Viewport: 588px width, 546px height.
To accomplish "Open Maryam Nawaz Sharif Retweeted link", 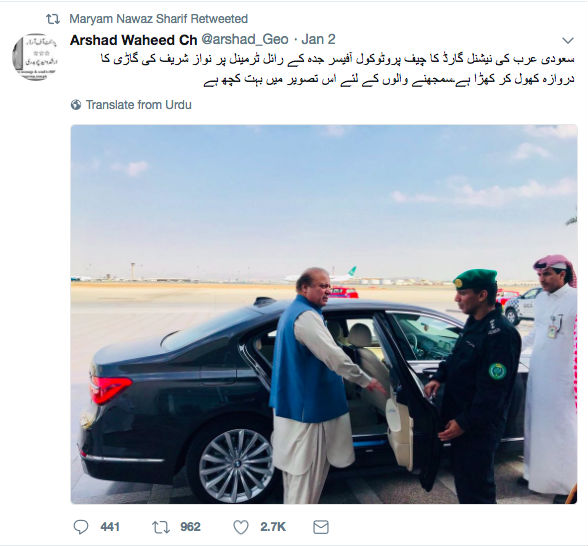I will coord(159,19).
